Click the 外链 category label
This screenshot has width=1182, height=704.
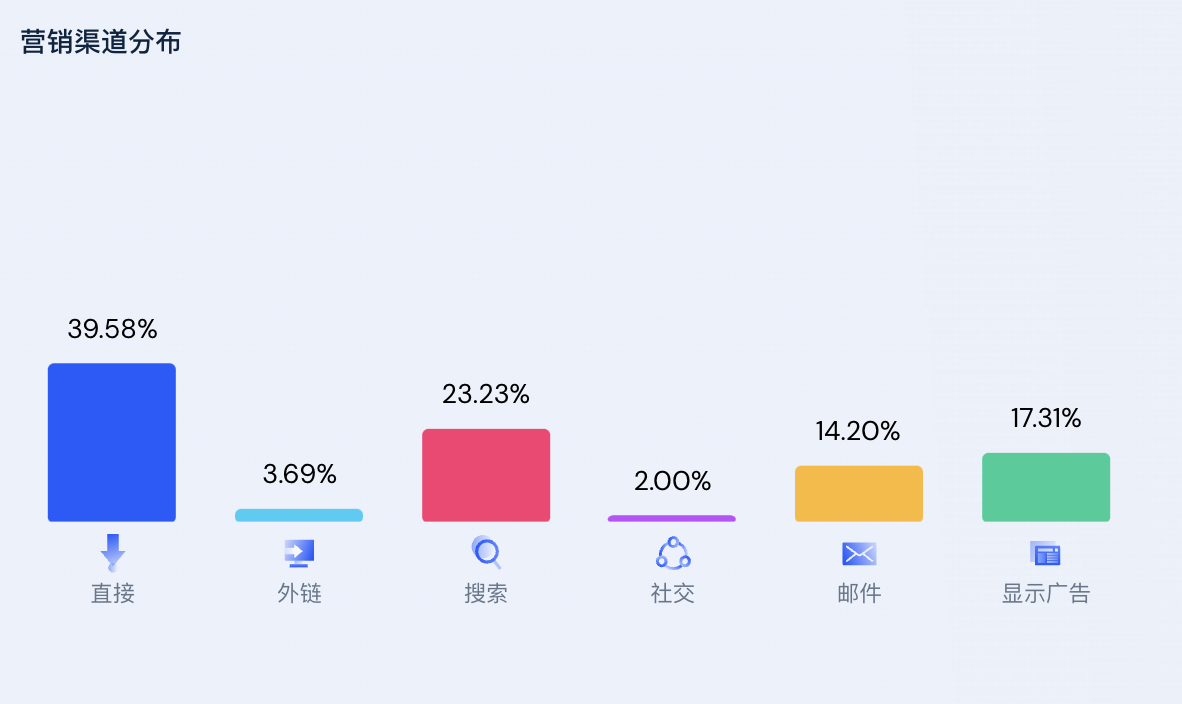[x=299, y=593]
